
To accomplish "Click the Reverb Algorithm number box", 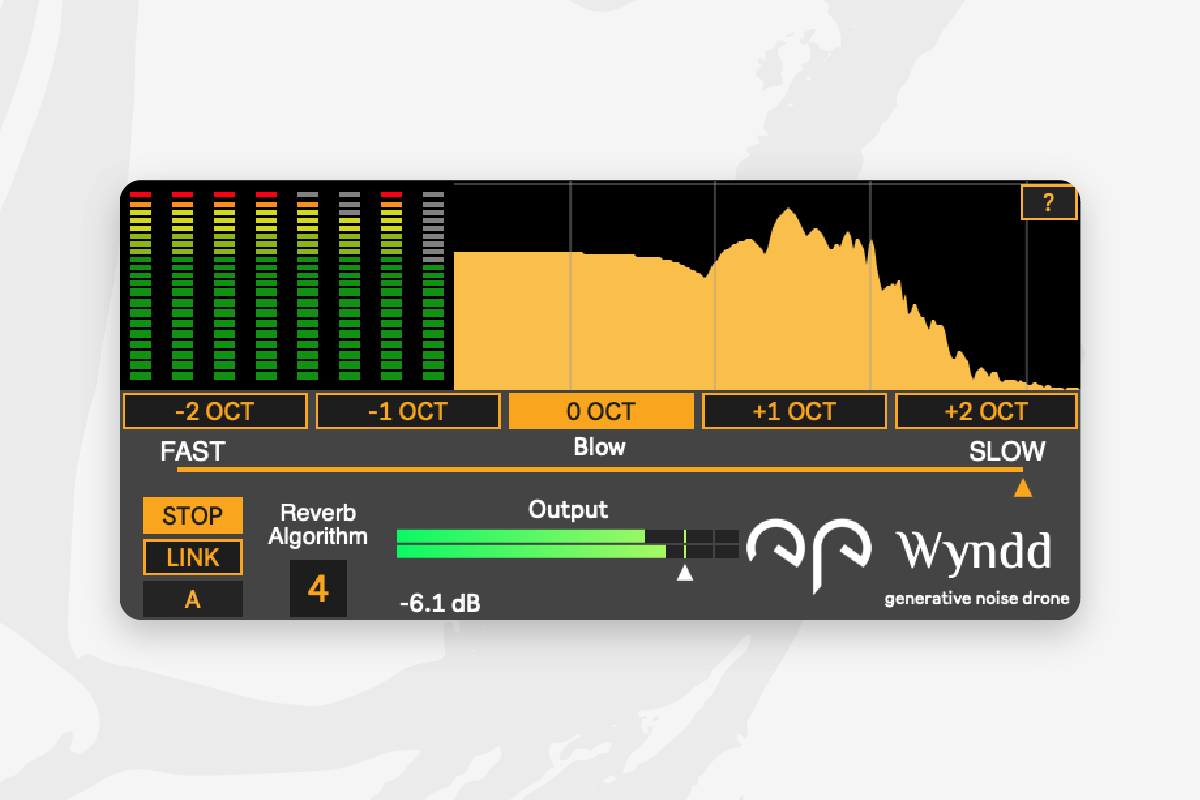I will click(x=318, y=589).
